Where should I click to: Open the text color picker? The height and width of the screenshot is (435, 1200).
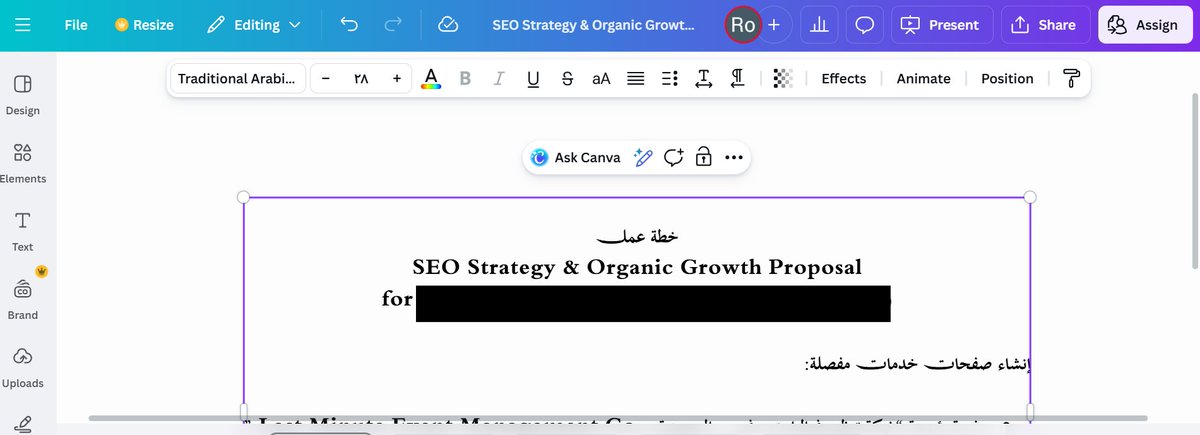pos(431,78)
